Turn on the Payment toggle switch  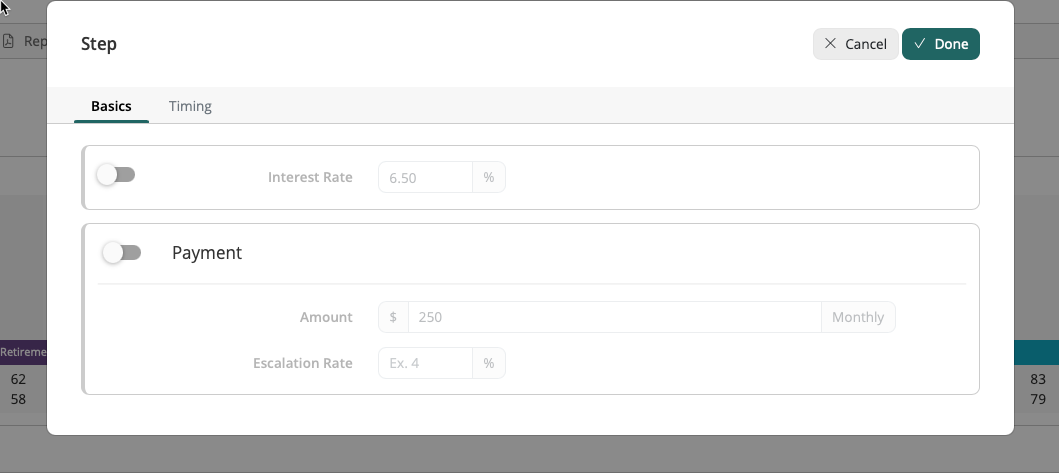122,253
